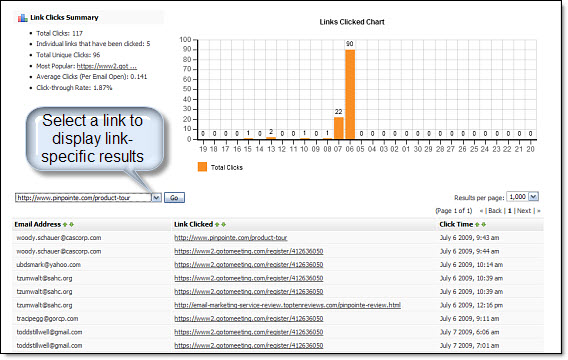The width and height of the screenshot is (568, 360).
Task: Open gotomeeting link in tracipegg@gorcp.com row
Action: click(x=248, y=319)
